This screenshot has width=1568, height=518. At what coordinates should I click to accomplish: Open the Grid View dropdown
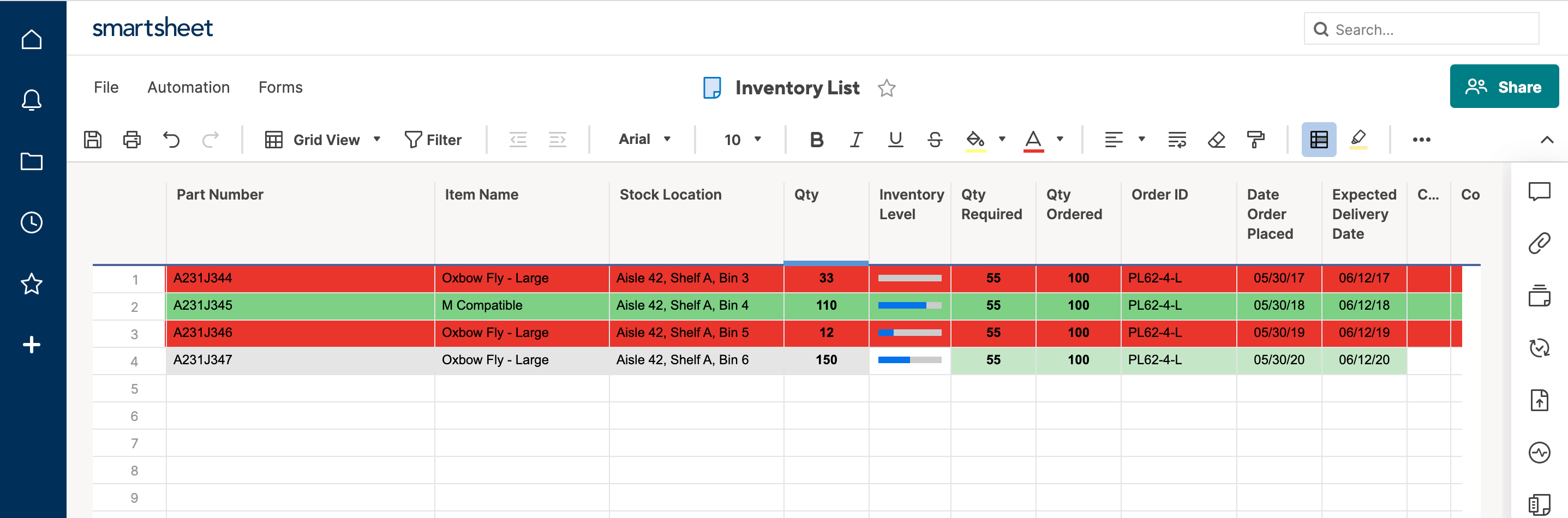[323, 140]
